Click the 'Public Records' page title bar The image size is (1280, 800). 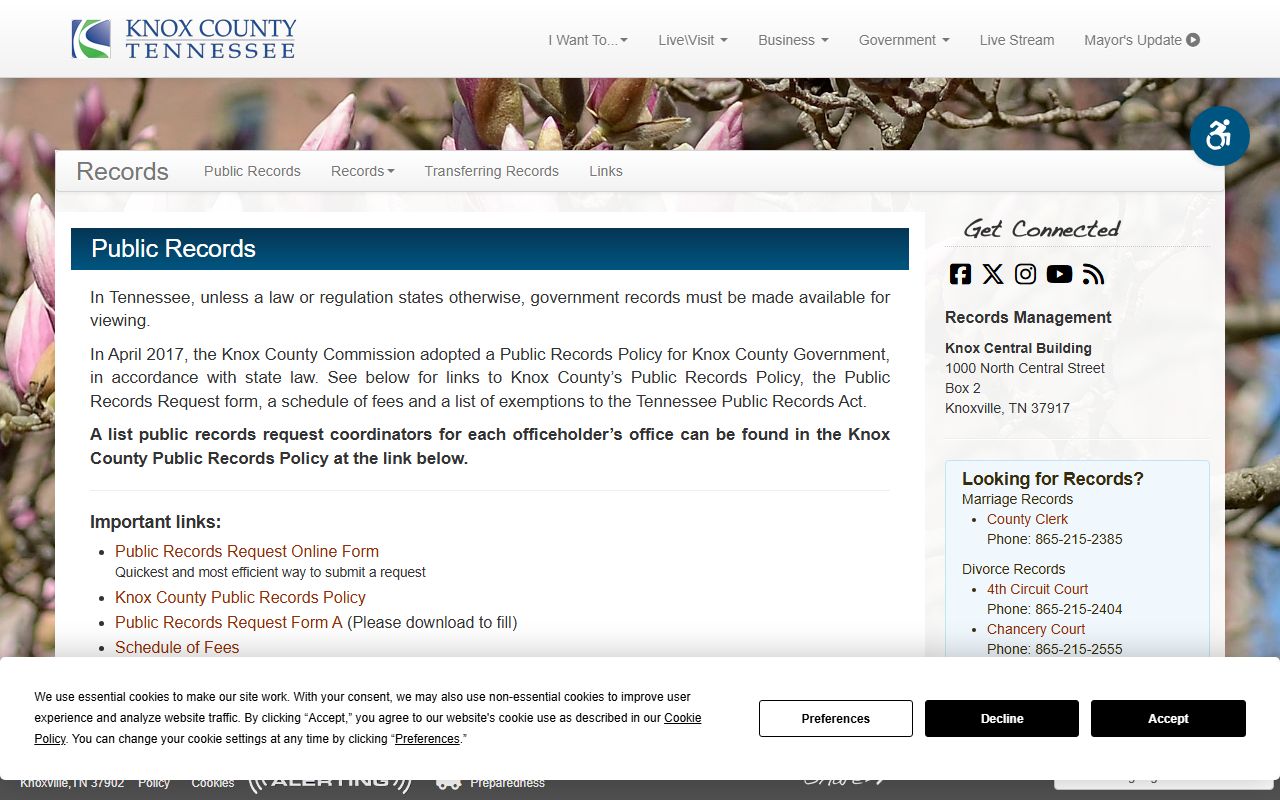(x=490, y=249)
